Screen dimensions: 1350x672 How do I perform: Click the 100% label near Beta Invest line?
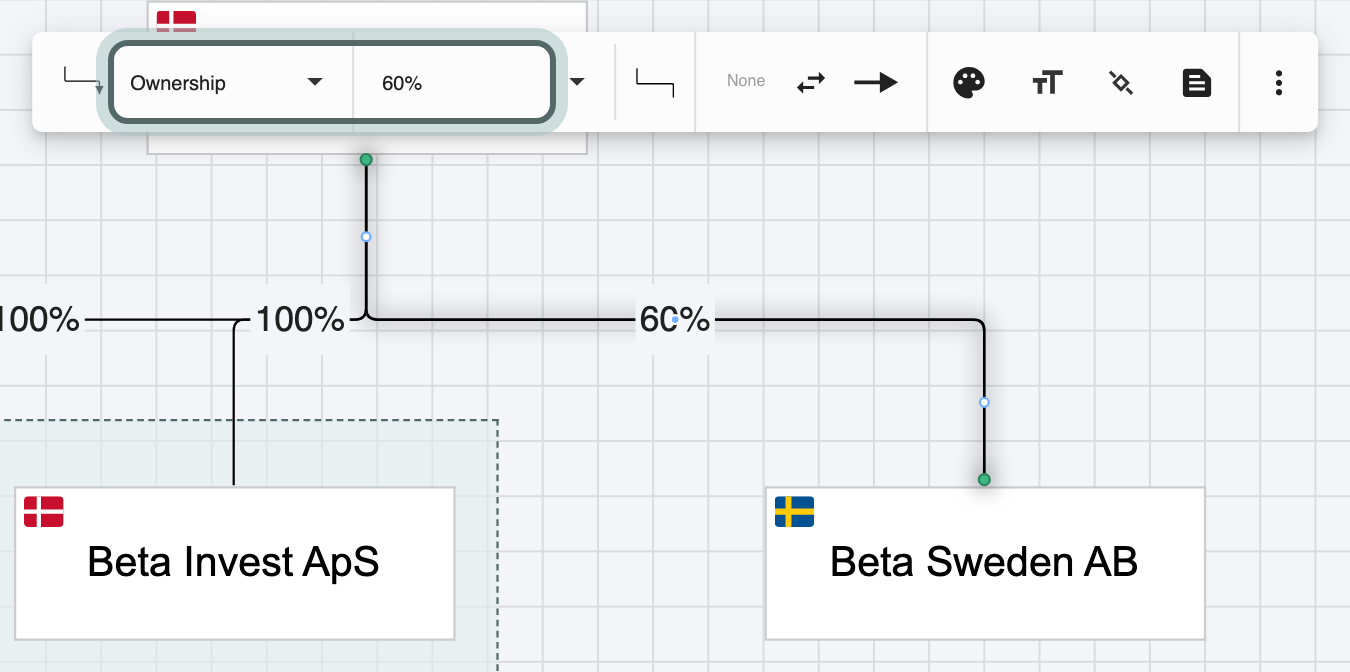(300, 320)
